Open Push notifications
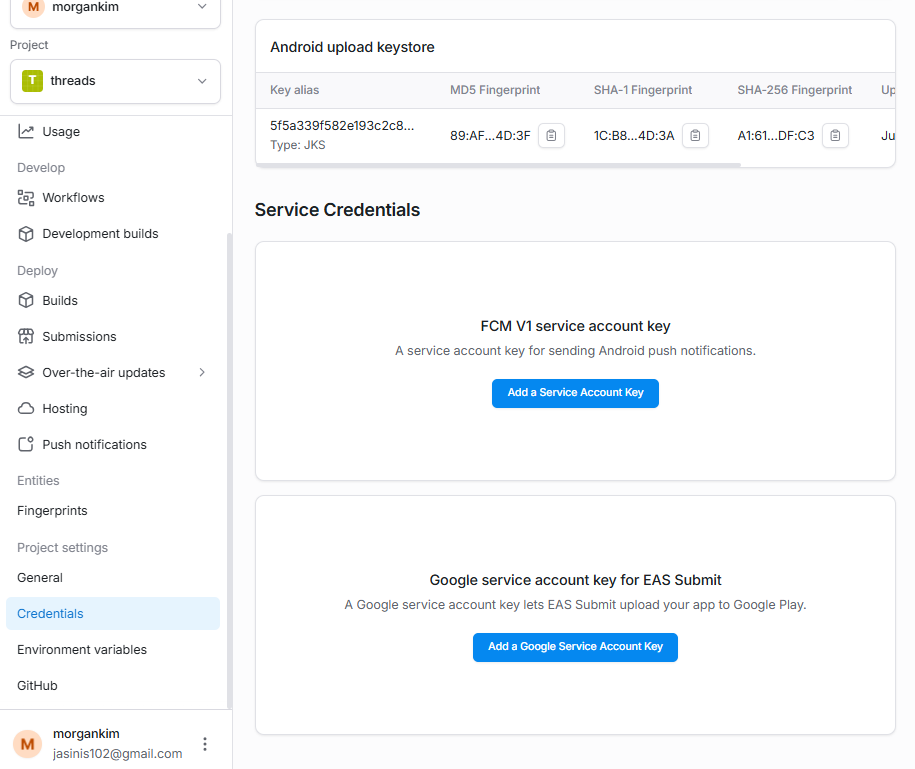Viewport: 915px width, 769px height. (113, 445)
